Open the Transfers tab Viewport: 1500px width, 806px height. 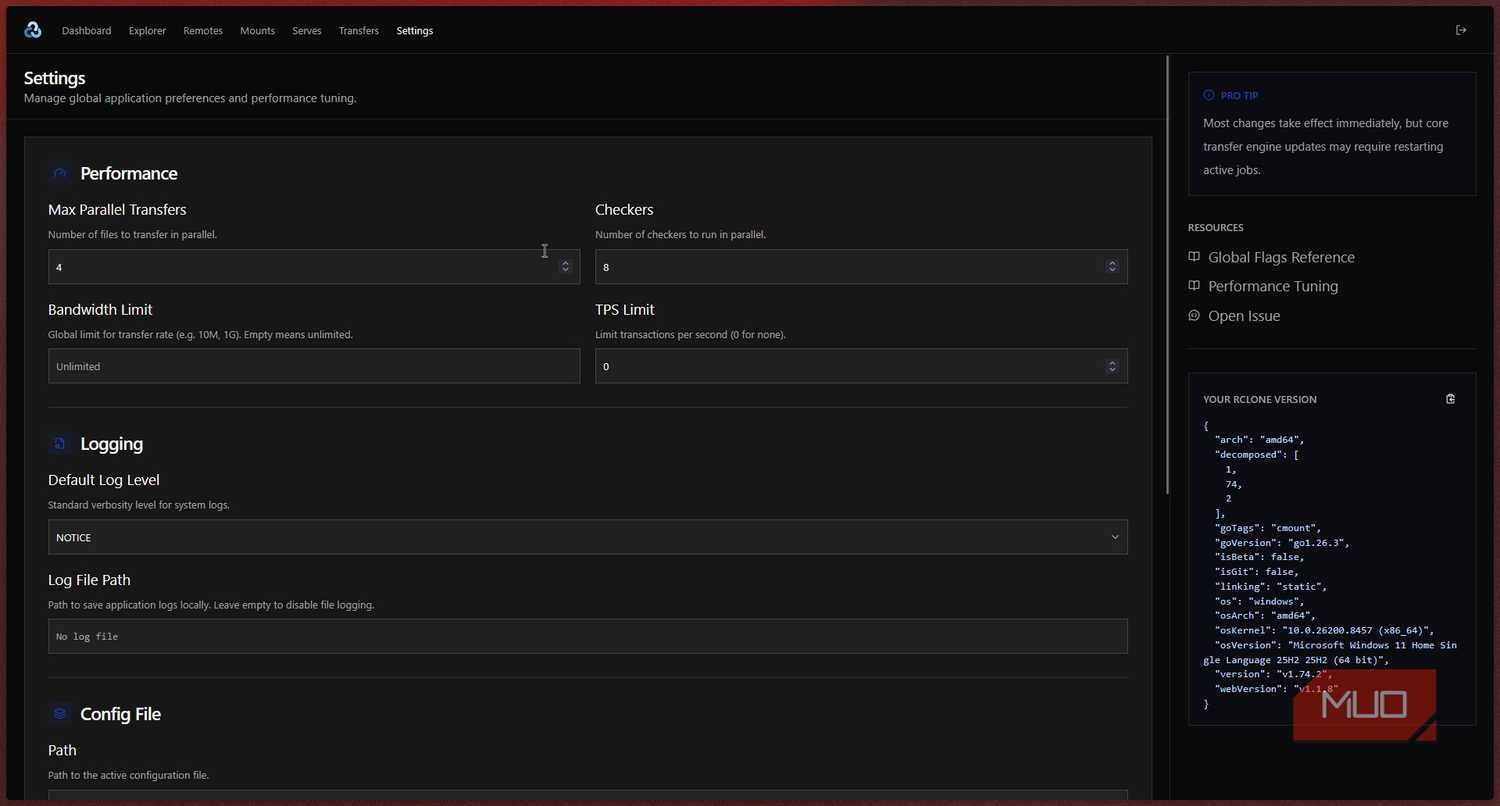[359, 31]
